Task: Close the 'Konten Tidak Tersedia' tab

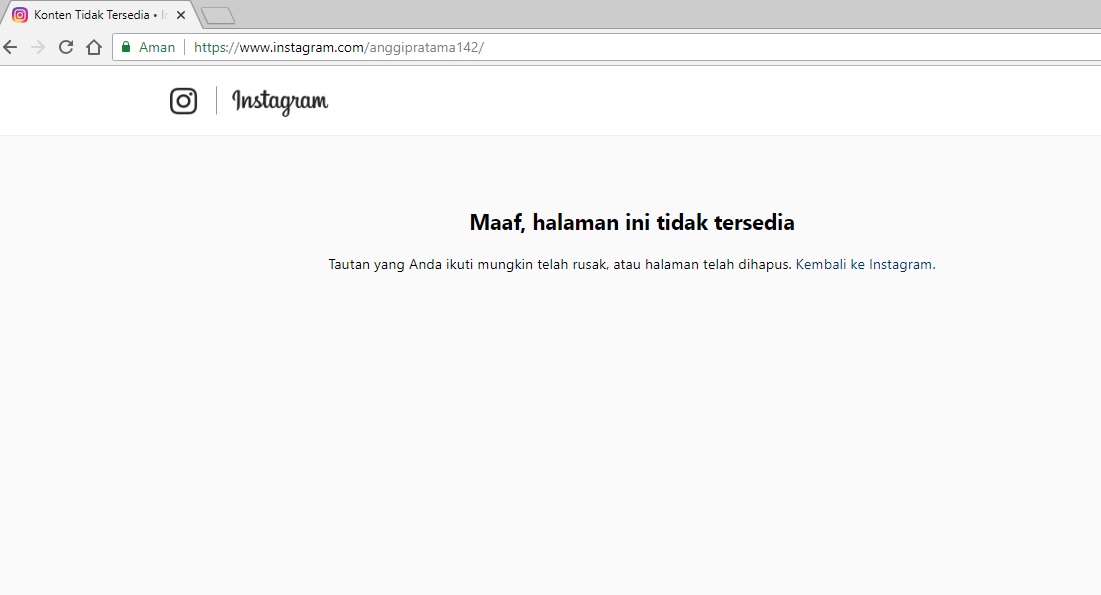Action: pos(180,15)
